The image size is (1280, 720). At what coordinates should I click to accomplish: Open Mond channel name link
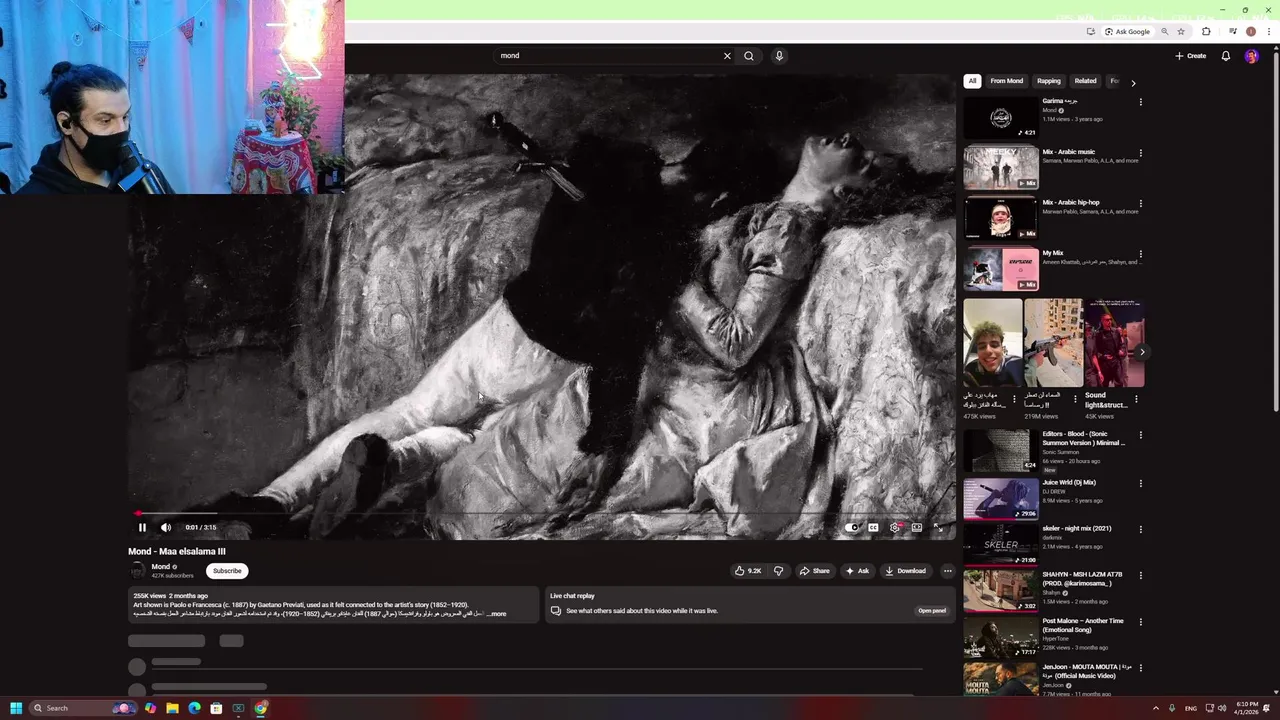point(160,567)
